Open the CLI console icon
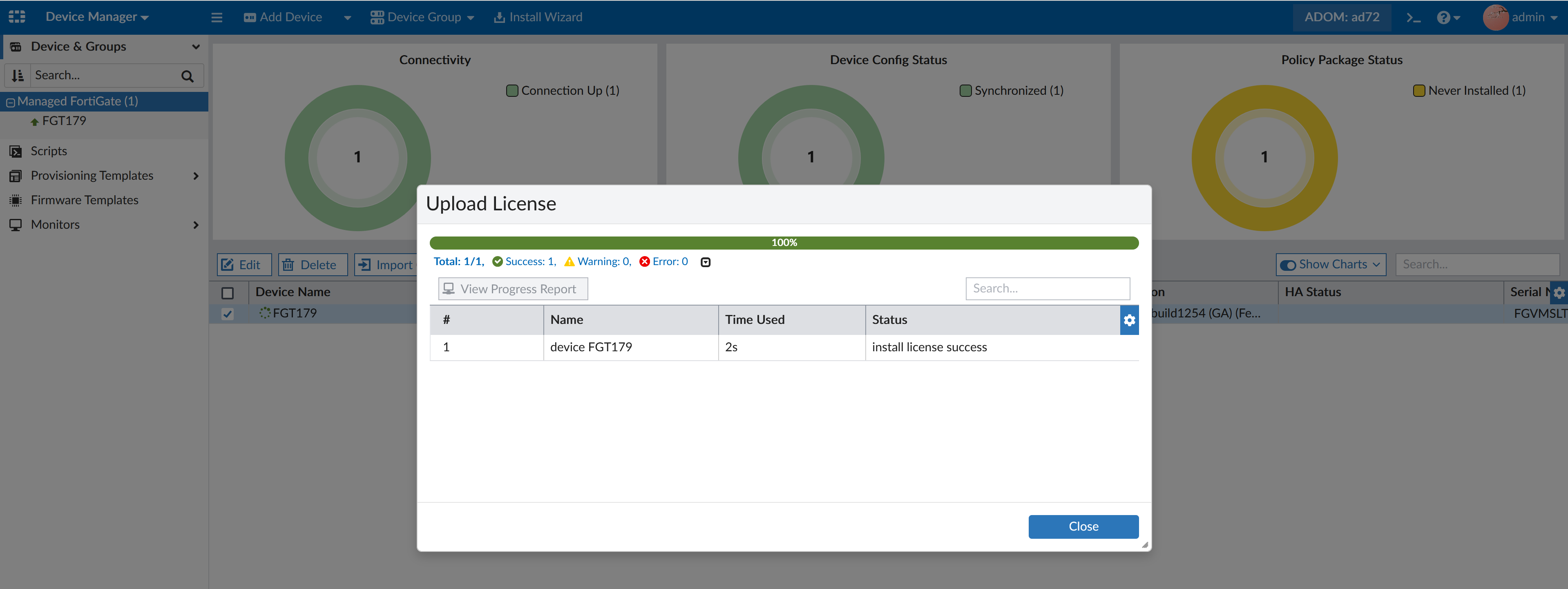Image resolution: width=1568 pixels, height=589 pixels. point(1414,18)
